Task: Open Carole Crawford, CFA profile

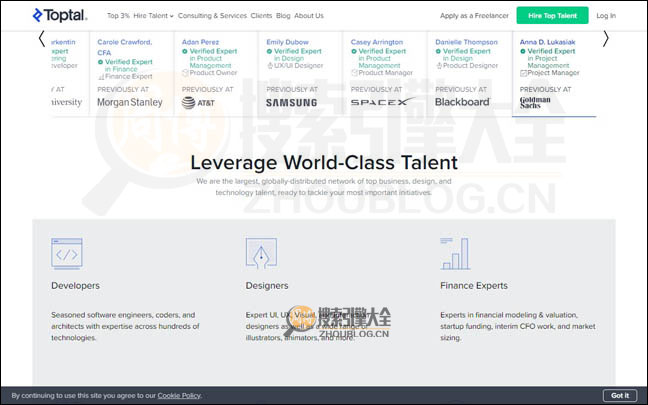Action: (x=125, y=47)
